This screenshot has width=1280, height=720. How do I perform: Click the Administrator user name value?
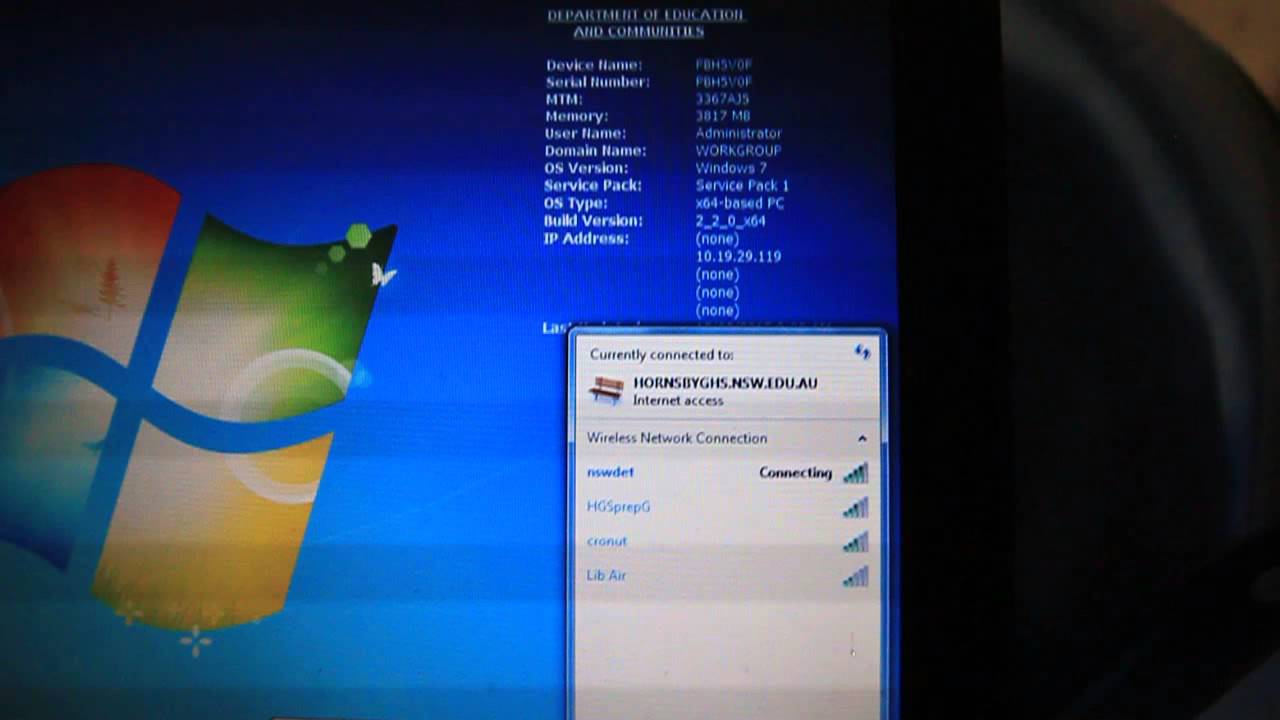(x=738, y=133)
